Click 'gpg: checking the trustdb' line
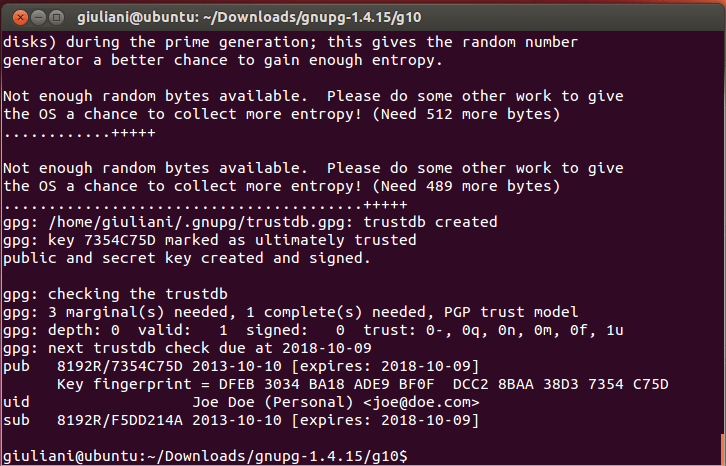Viewport: 726px width, 466px height. pos(115,294)
